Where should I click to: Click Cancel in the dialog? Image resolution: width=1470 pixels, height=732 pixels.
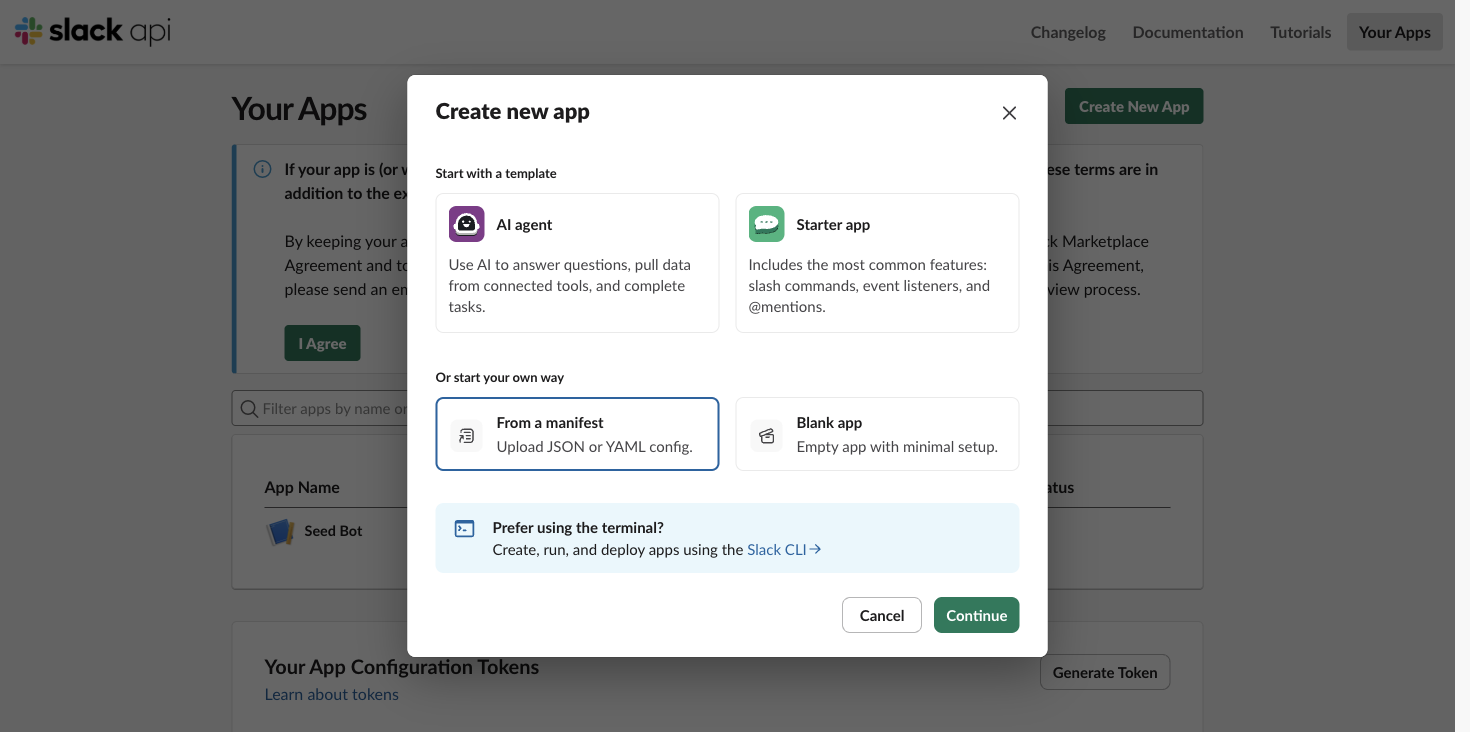click(x=881, y=615)
